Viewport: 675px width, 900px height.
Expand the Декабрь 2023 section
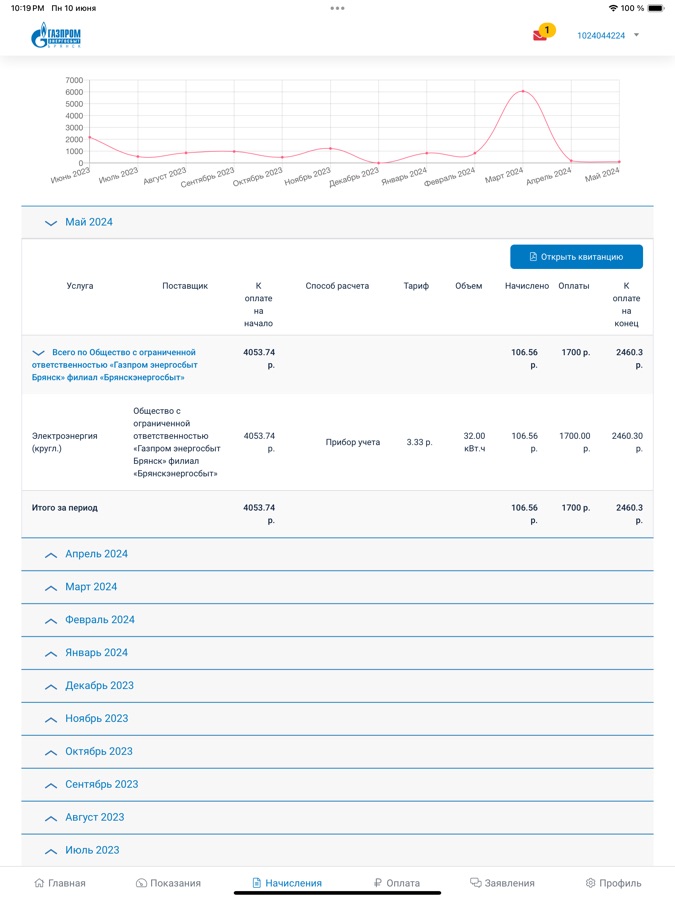pyautogui.click(x=99, y=686)
